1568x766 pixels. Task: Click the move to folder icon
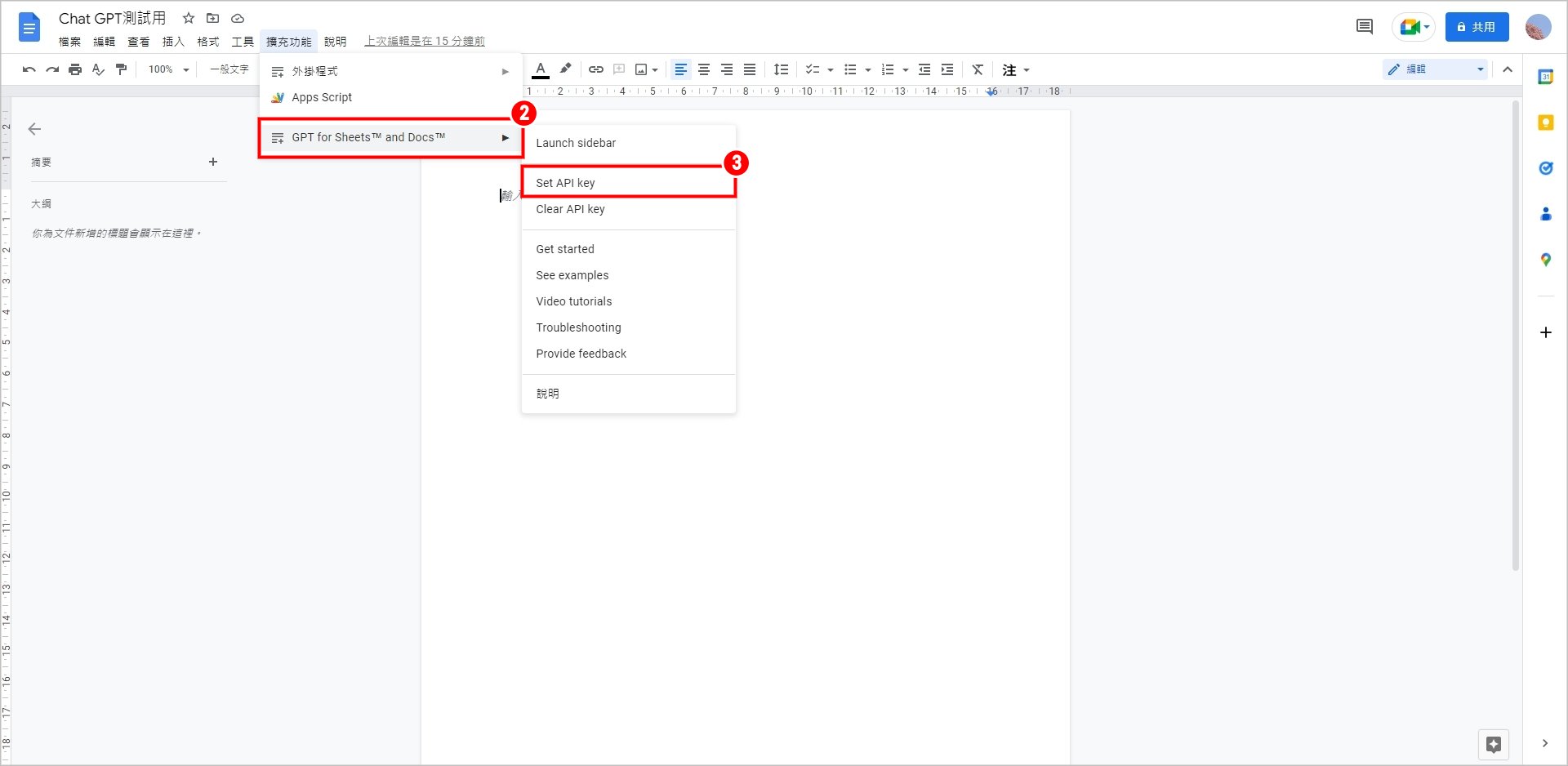point(212,18)
